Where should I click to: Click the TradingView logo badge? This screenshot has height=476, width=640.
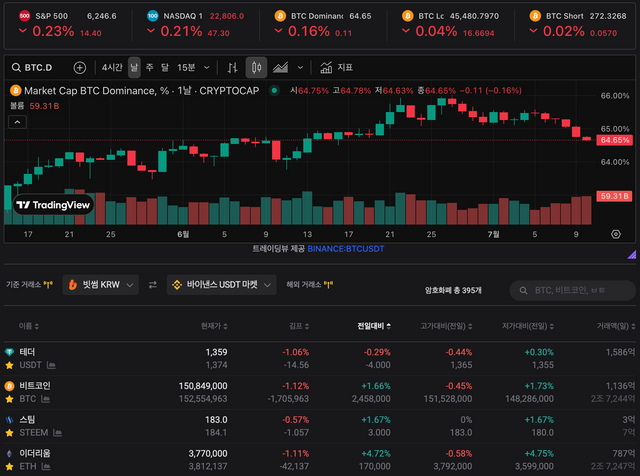click(x=53, y=205)
